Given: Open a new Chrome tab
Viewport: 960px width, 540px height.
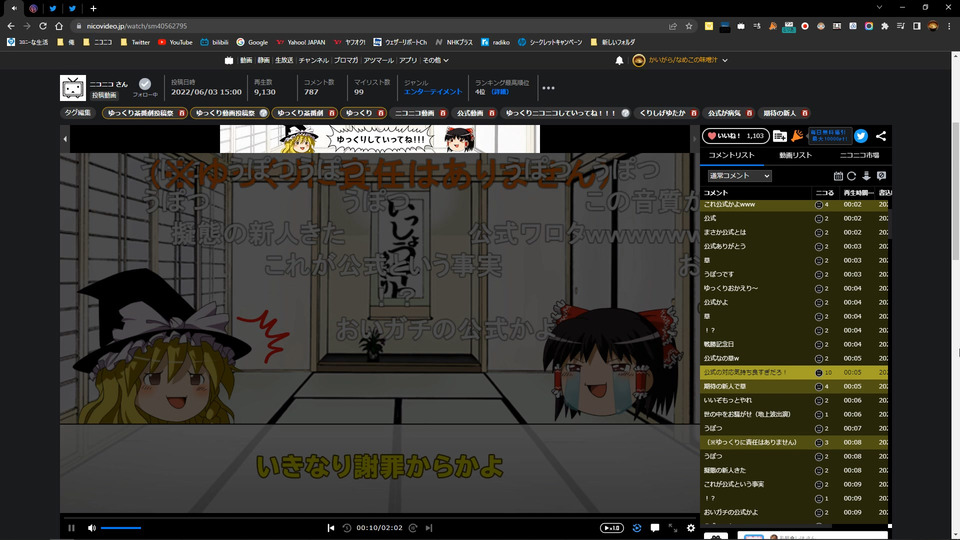Looking at the screenshot, I should (x=93, y=9).
